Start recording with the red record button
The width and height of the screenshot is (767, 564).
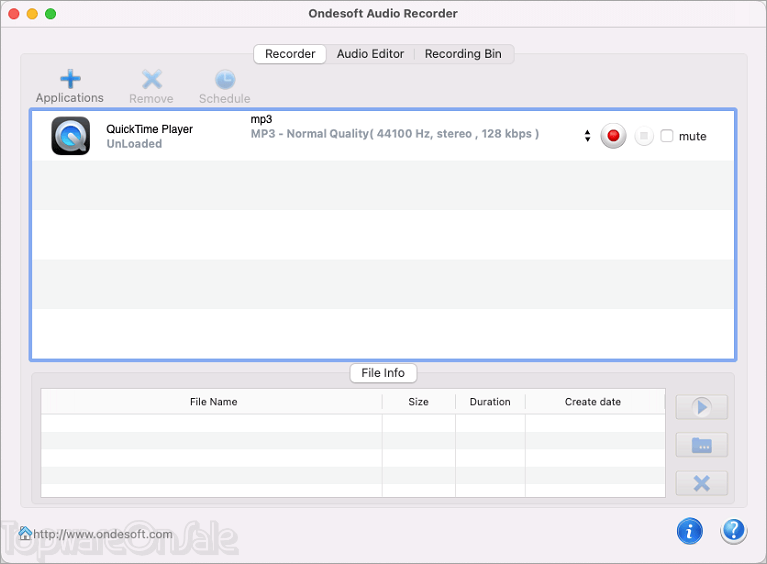click(613, 135)
